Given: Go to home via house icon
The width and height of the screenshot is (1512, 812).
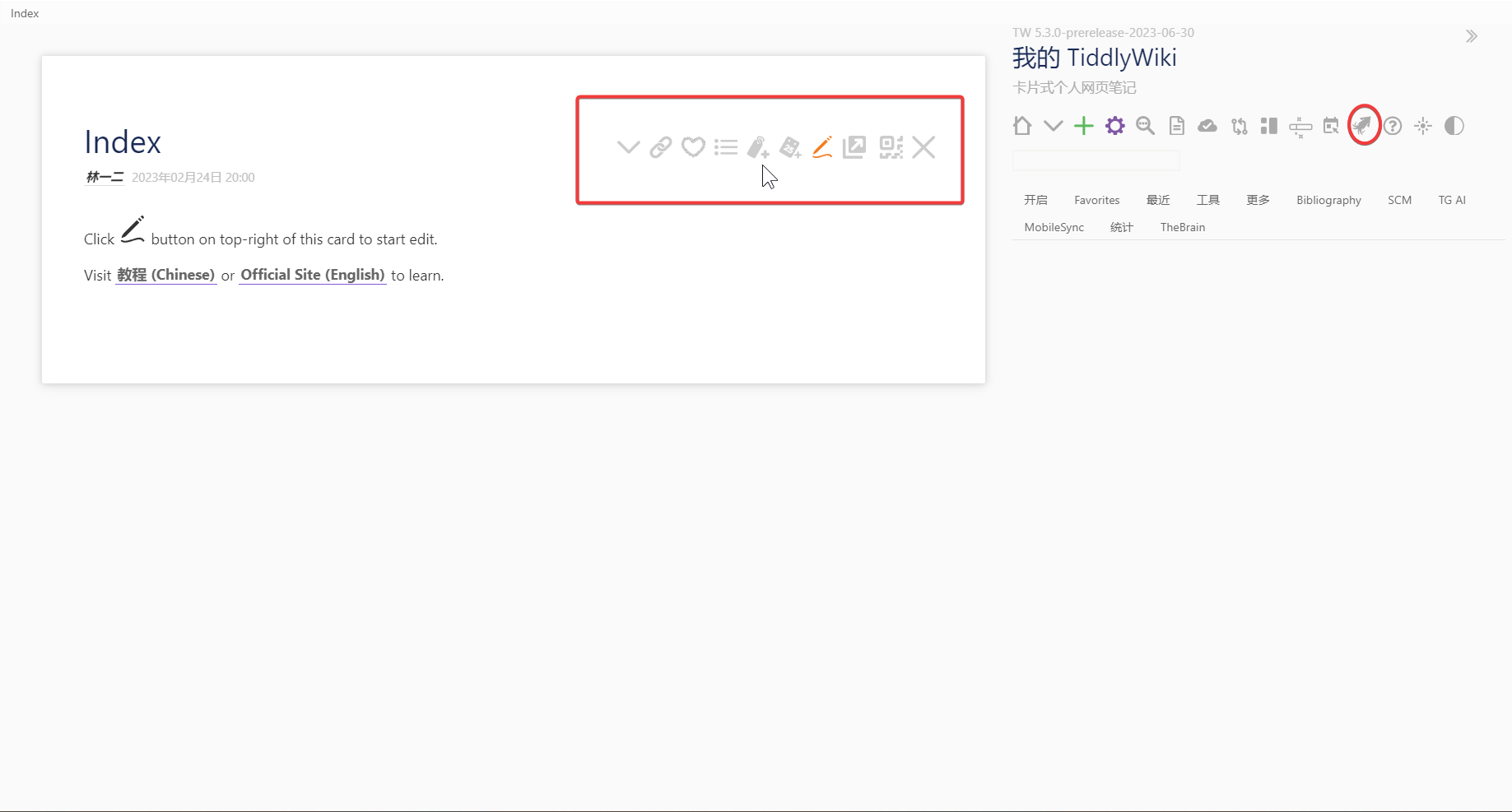Looking at the screenshot, I should [x=1022, y=126].
